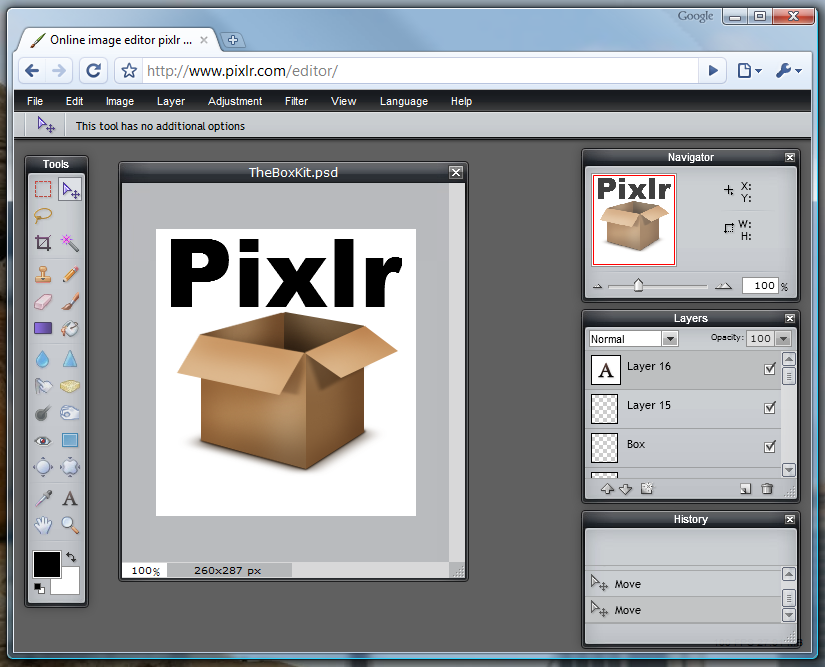Select the Type (A) tool
The image size is (825, 667).
(x=70, y=498)
